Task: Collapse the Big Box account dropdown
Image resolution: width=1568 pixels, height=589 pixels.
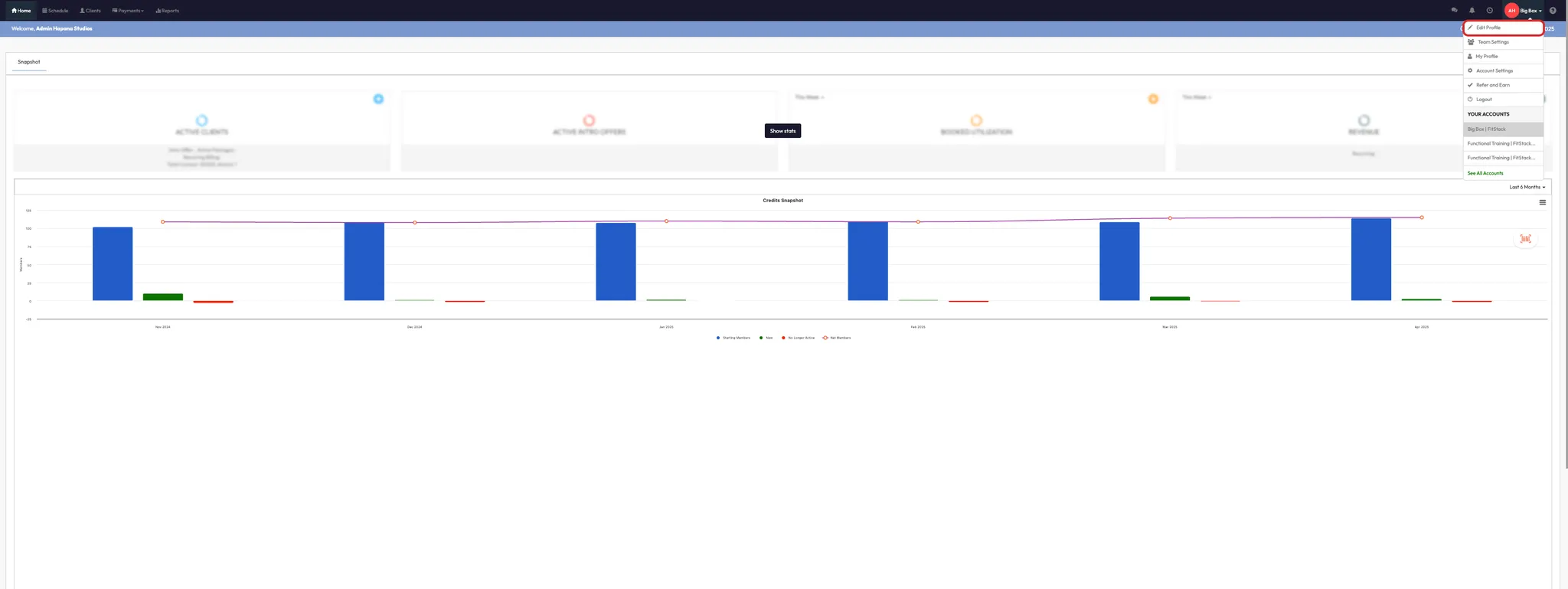Action: coord(1530,11)
